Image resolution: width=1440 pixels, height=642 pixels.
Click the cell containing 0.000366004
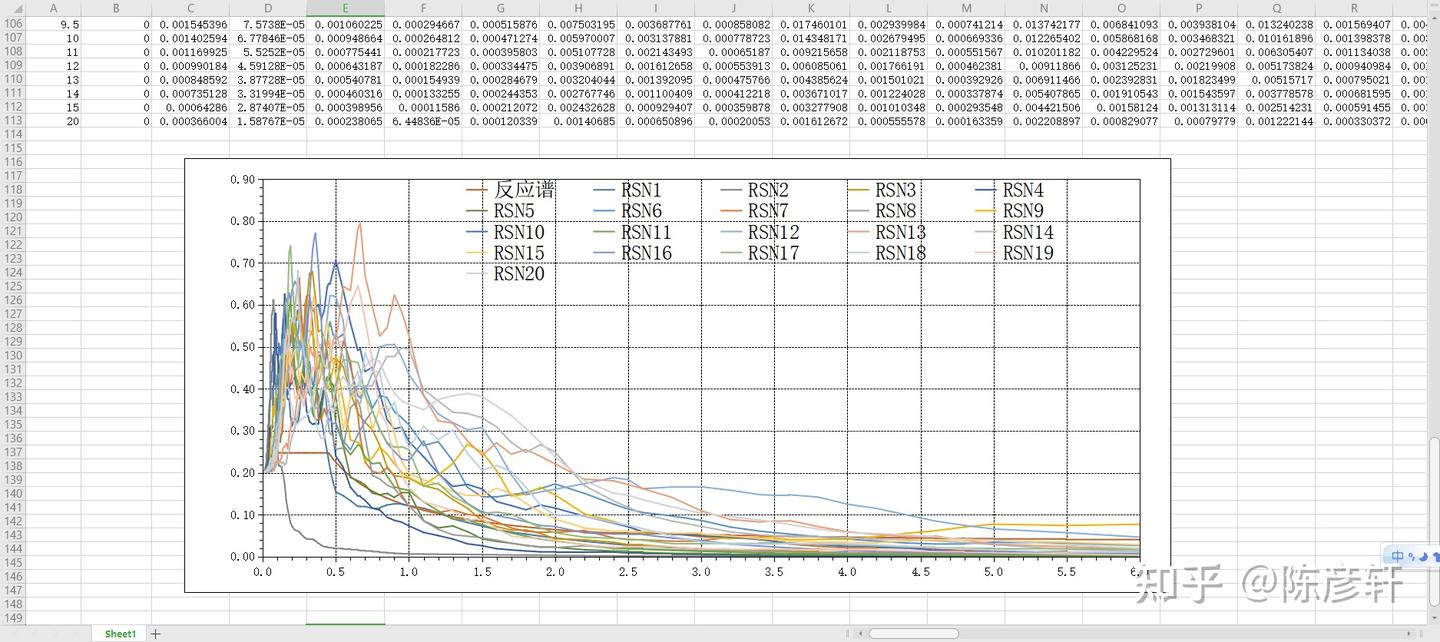coord(190,121)
